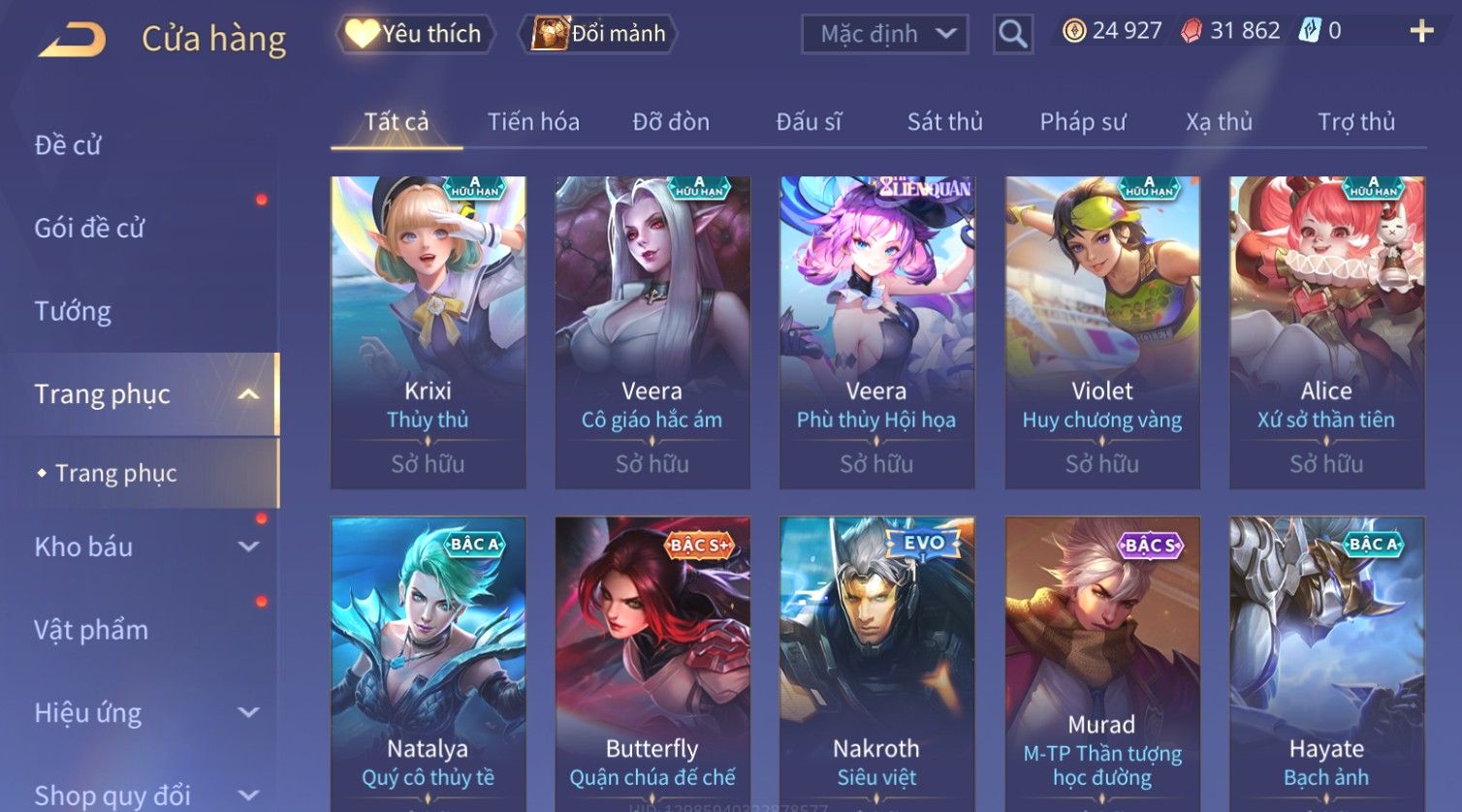Click the red ruby currency icon
The width and height of the screenshot is (1462, 812).
[1192, 31]
